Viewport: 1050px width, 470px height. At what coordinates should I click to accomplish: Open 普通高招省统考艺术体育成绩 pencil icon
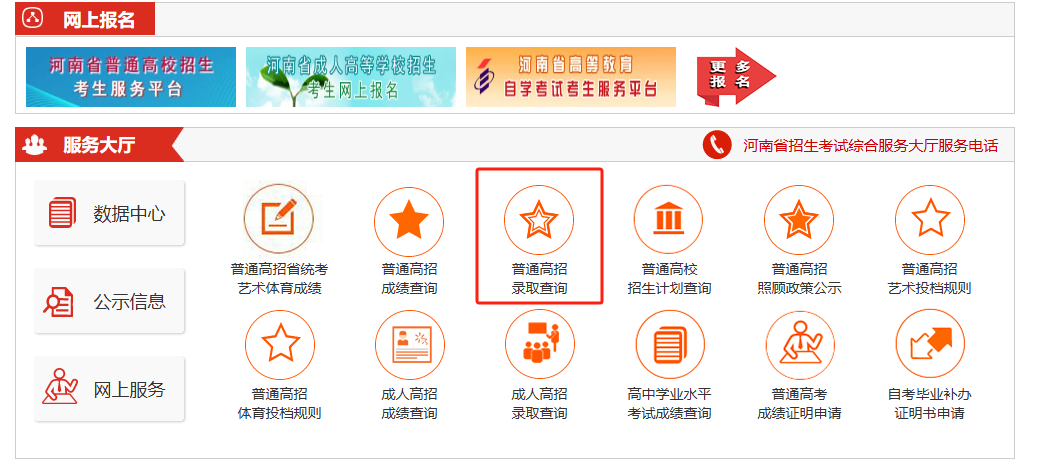(x=279, y=219)
